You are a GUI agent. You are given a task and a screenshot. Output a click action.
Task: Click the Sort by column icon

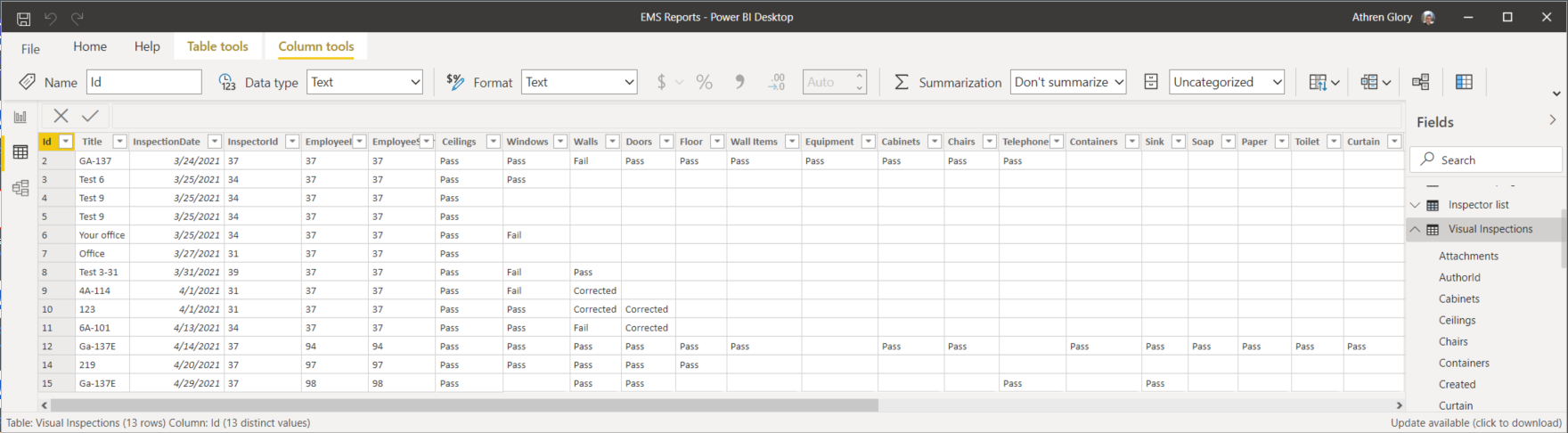[1324, 82]
